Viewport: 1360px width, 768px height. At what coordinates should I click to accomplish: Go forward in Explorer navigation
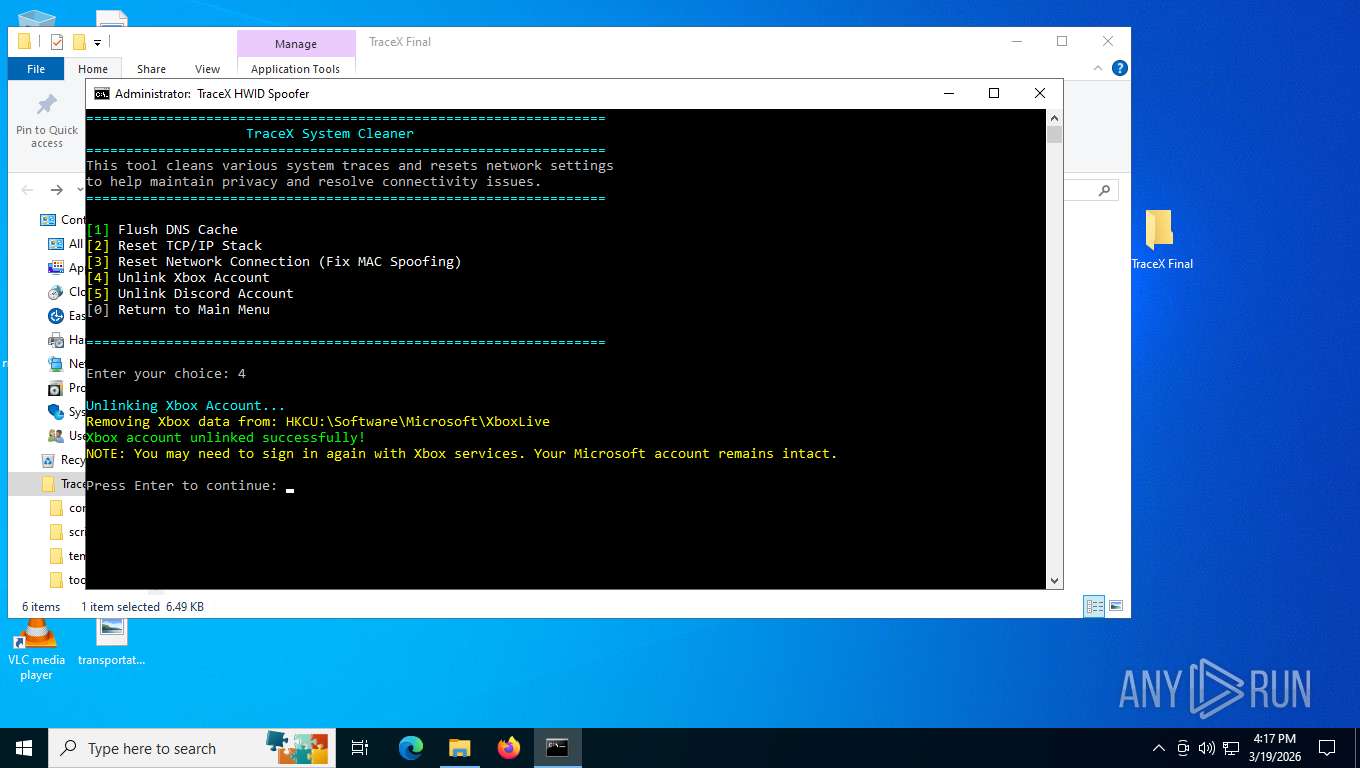click(x=57, y=190)
